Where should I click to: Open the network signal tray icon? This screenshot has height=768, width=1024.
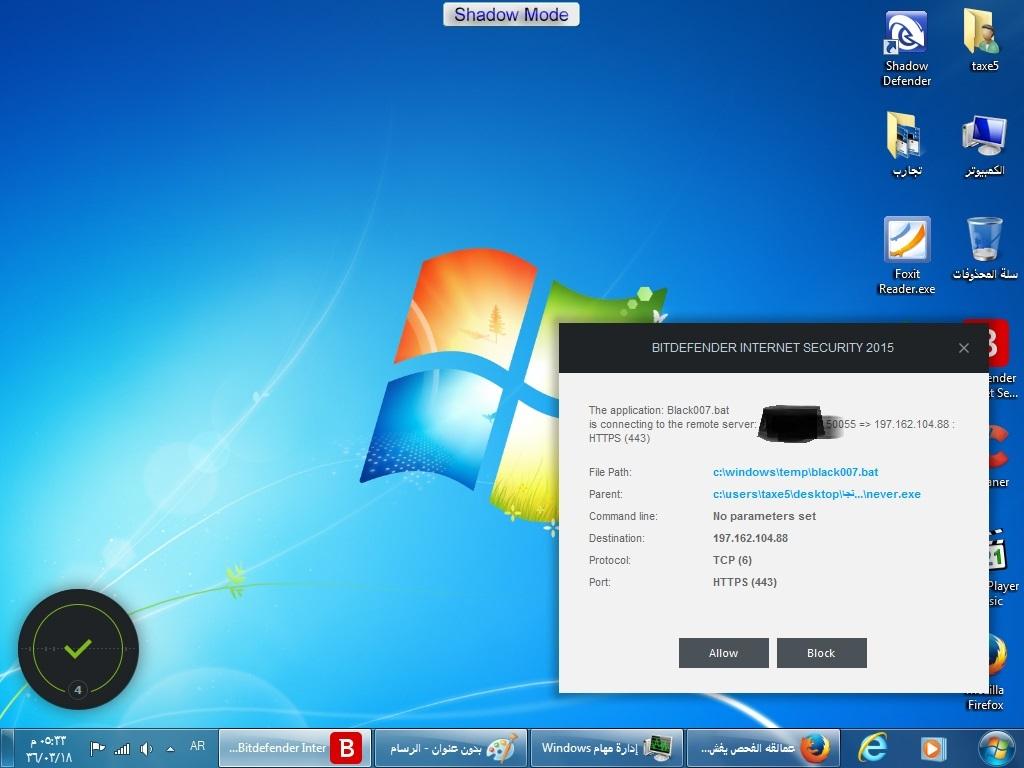(x=122, y=748)
